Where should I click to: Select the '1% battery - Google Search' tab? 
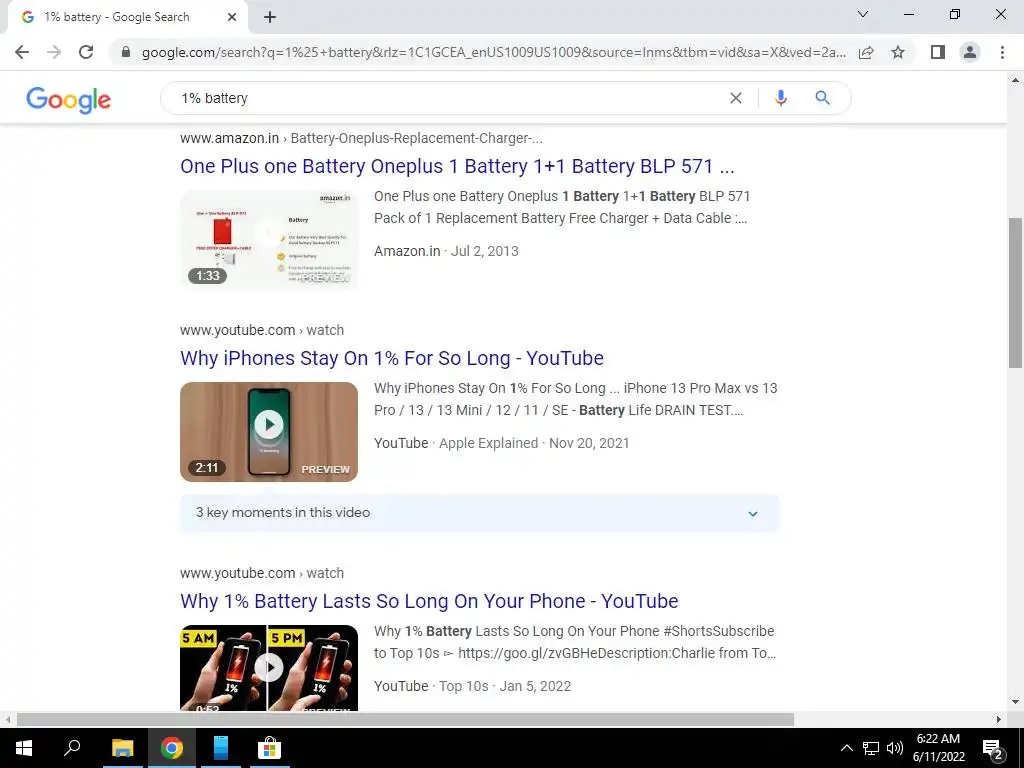click(x=127, y=17)
